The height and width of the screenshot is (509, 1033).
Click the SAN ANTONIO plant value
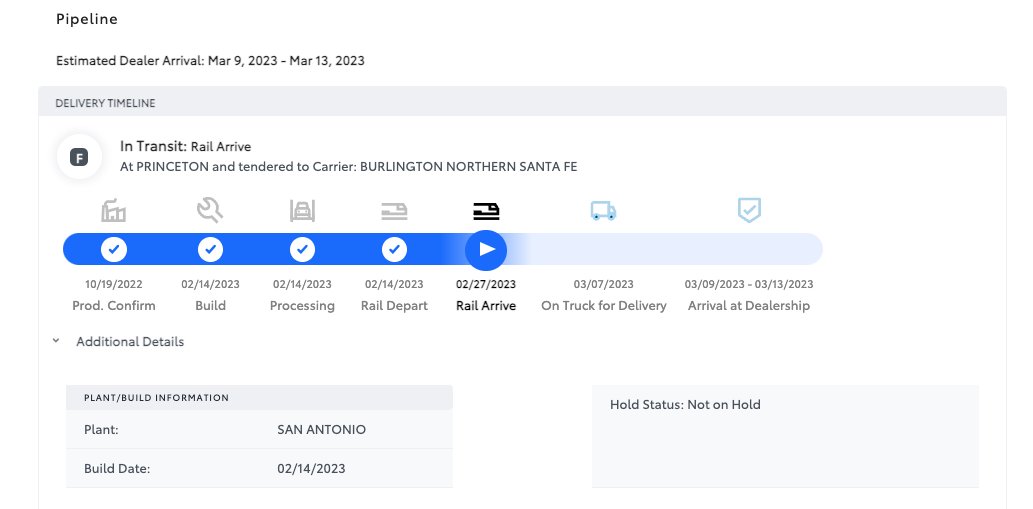pyautogui.click(x=321, y=430)
